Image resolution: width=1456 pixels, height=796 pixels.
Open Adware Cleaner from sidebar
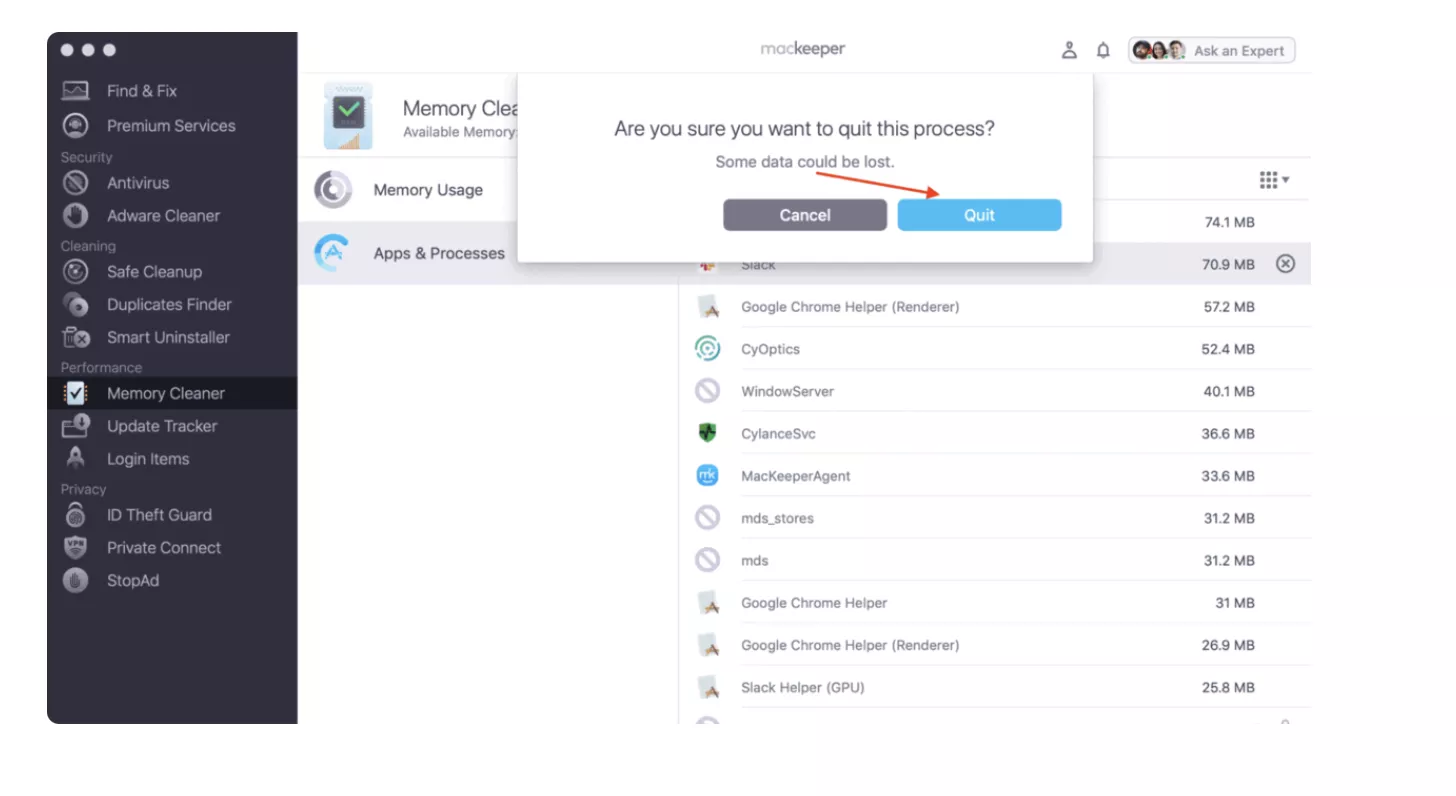pyautogui.click(x=162, y=216)
